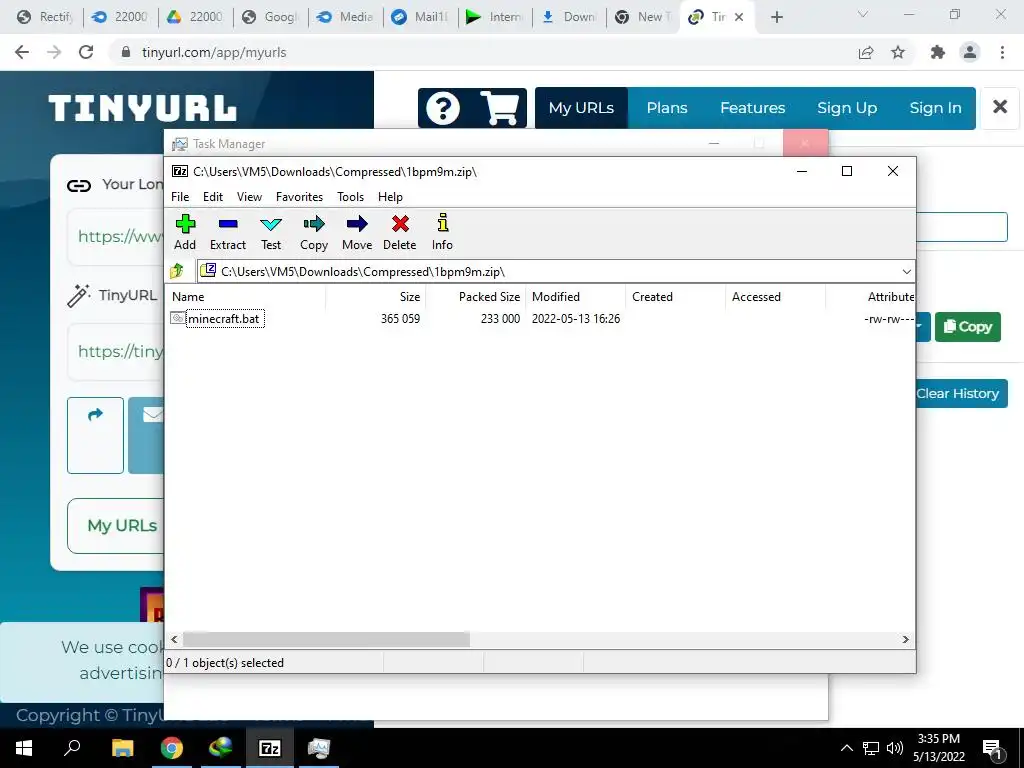Click the TinyURL logo
Image resolution: width=1024 pixels, height=768 pixels.
pos(142,108)
